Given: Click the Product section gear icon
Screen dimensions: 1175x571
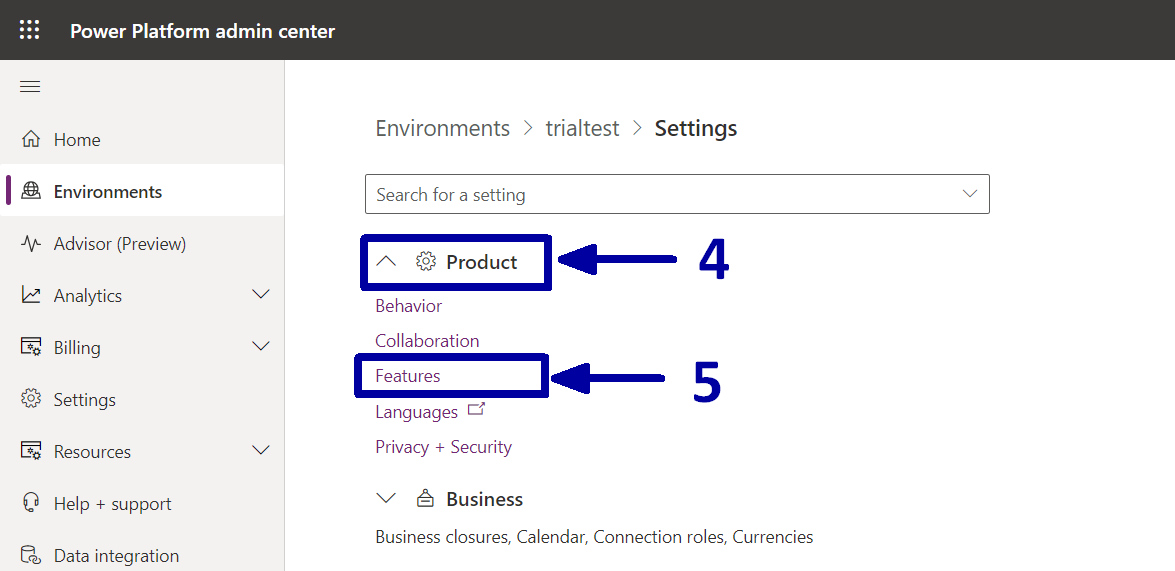Looking at the screenshot, I should pyautogui.click(x=426, y=262).
